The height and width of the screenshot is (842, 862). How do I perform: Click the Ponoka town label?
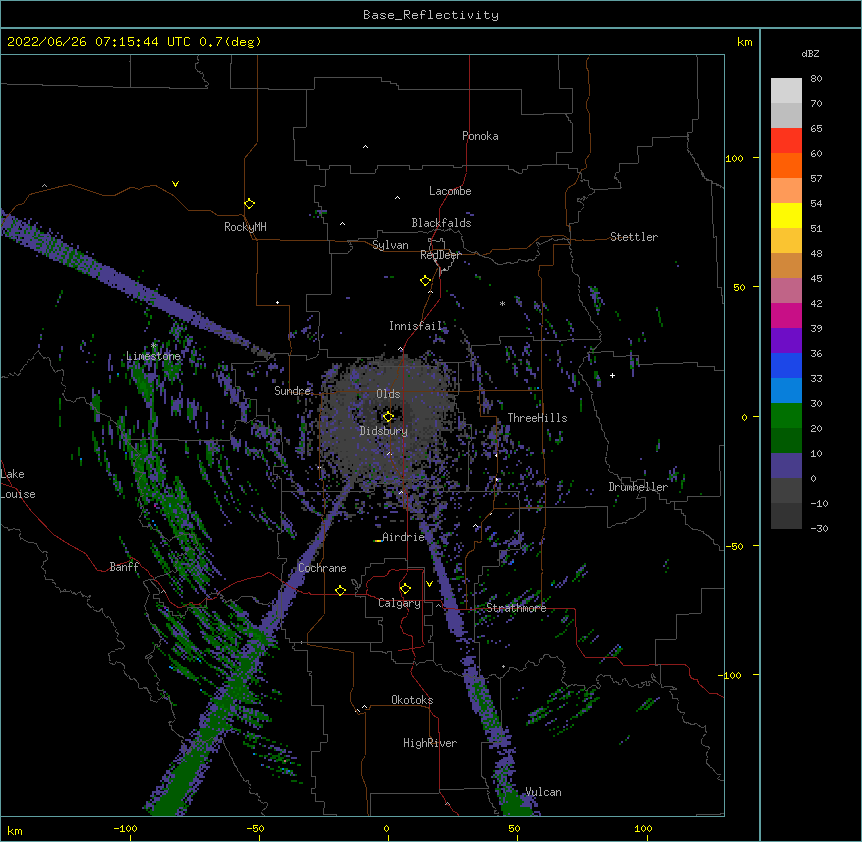click(x=480, y=136)
